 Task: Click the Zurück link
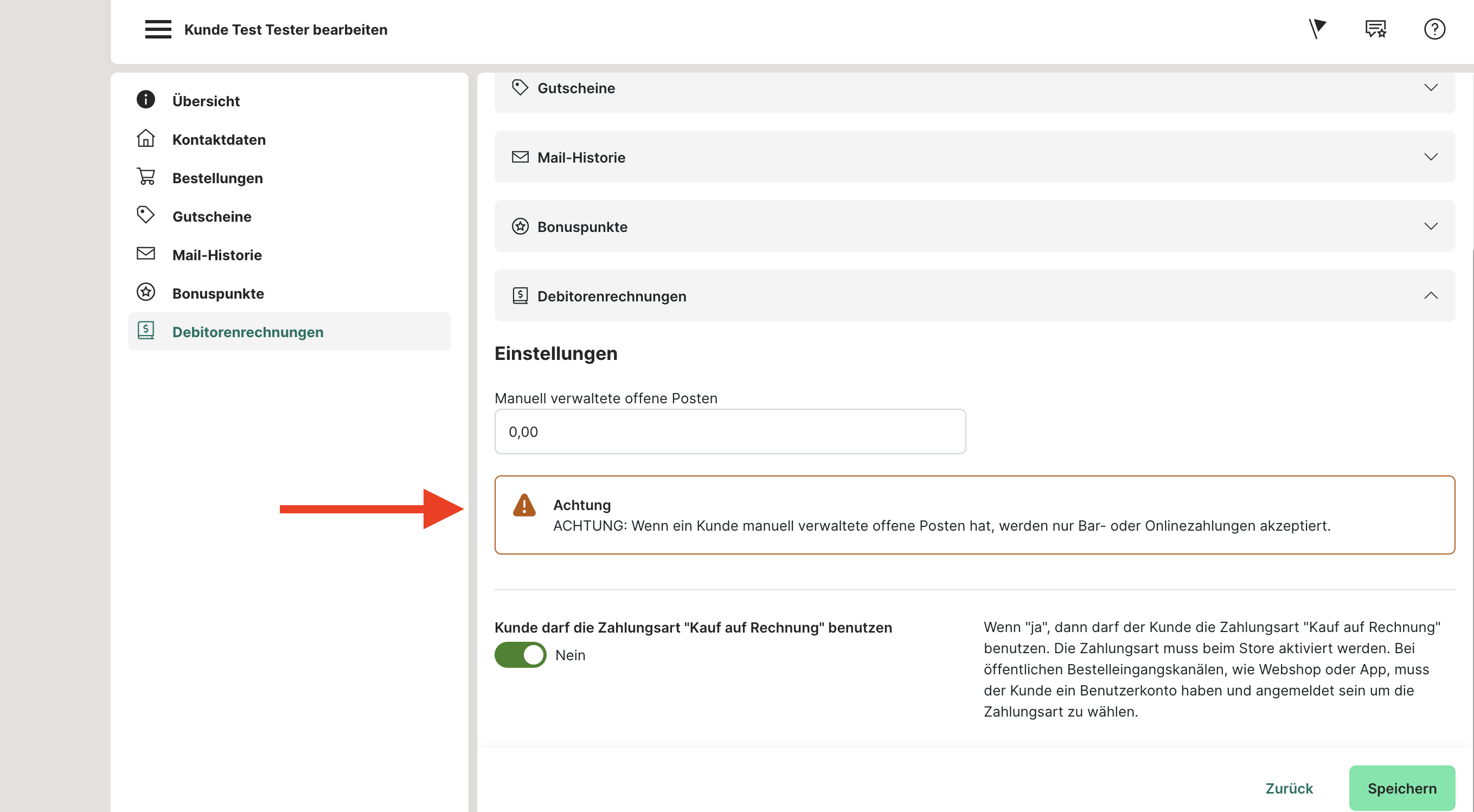[x=1289, y=788]
